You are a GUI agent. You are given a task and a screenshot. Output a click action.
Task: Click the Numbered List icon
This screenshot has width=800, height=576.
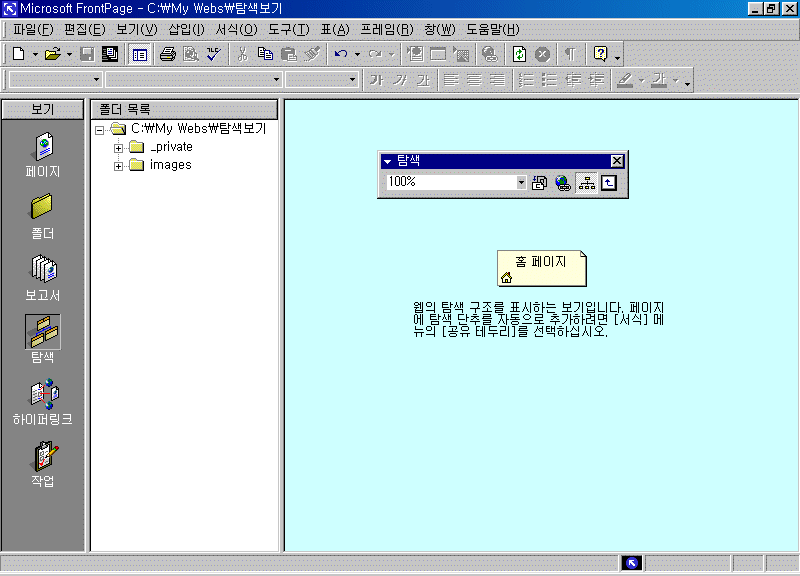(x=526, y=80)
